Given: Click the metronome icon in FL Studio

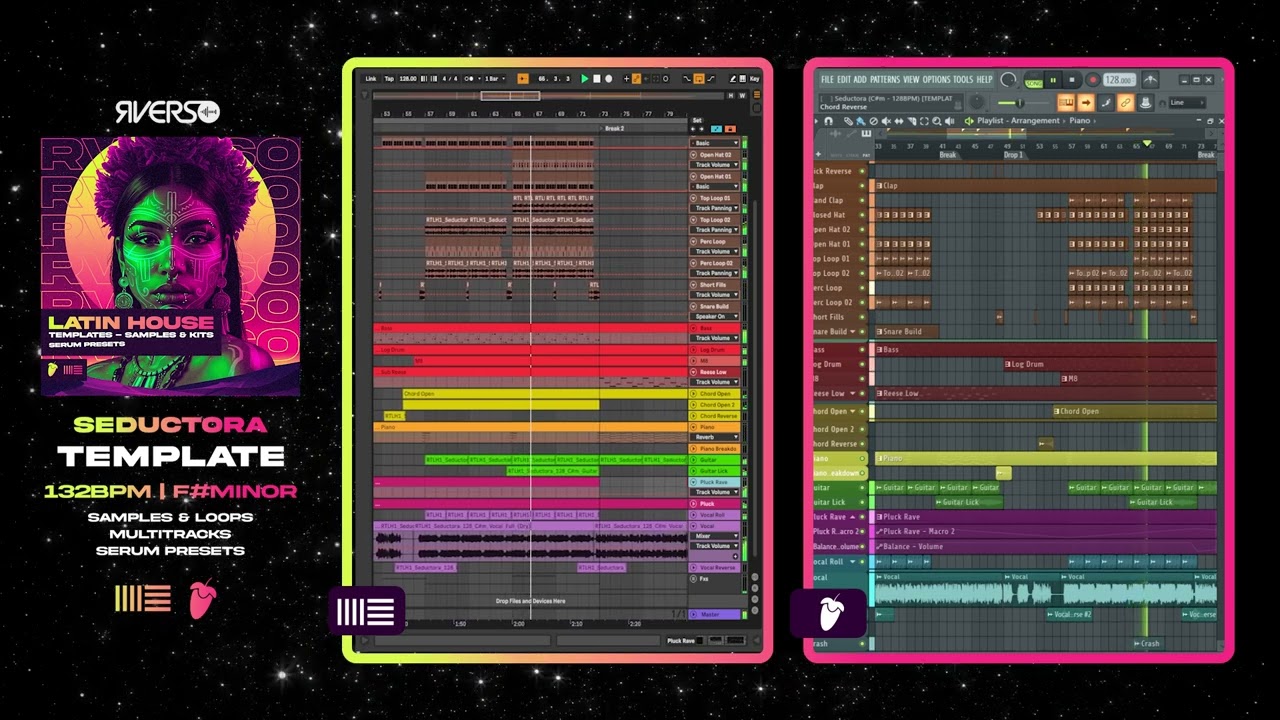Looking at the screenshot, I should tap(1150, 80).
